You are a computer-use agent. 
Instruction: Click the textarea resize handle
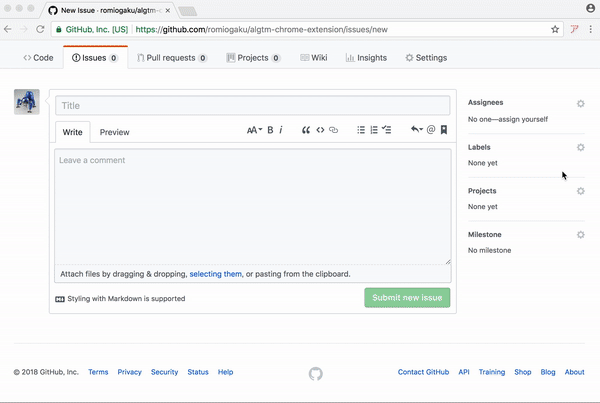[448, 261]
